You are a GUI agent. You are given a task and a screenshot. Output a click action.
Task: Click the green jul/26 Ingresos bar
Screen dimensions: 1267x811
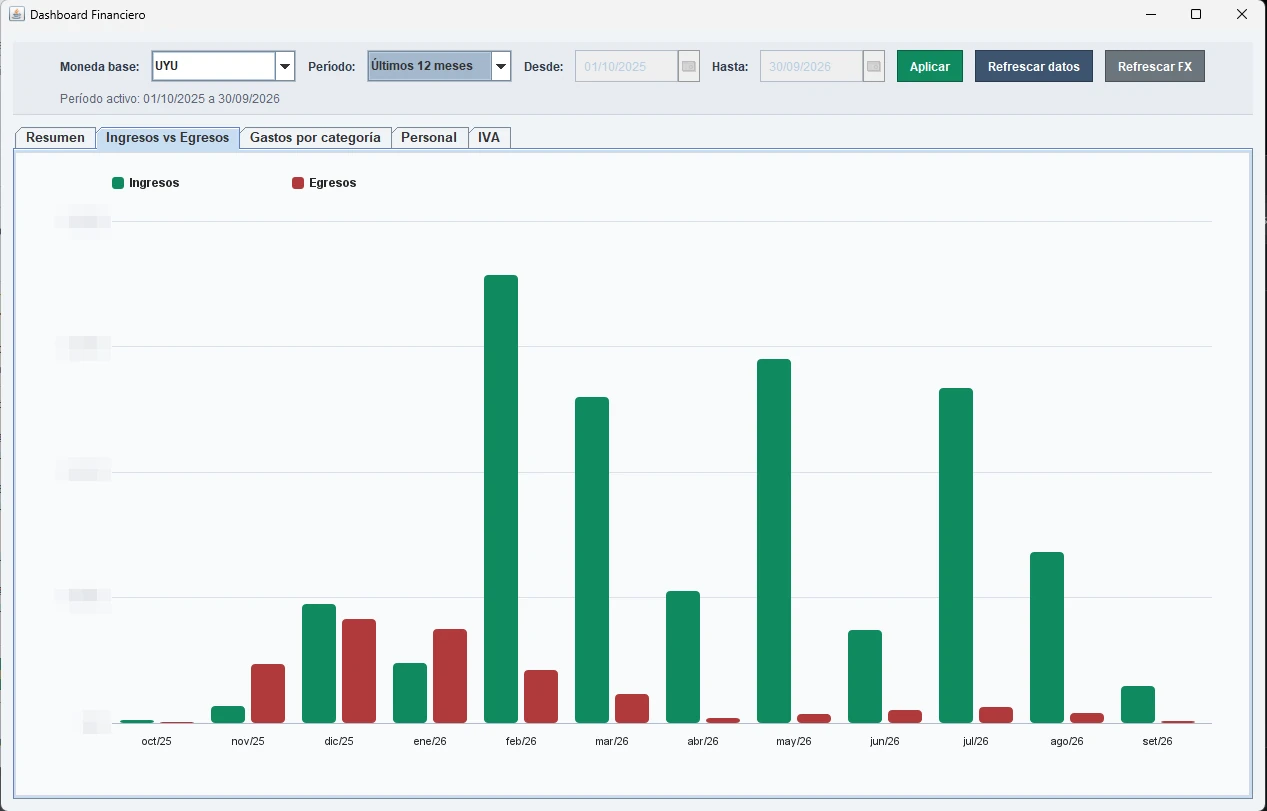tap(956, 555)
